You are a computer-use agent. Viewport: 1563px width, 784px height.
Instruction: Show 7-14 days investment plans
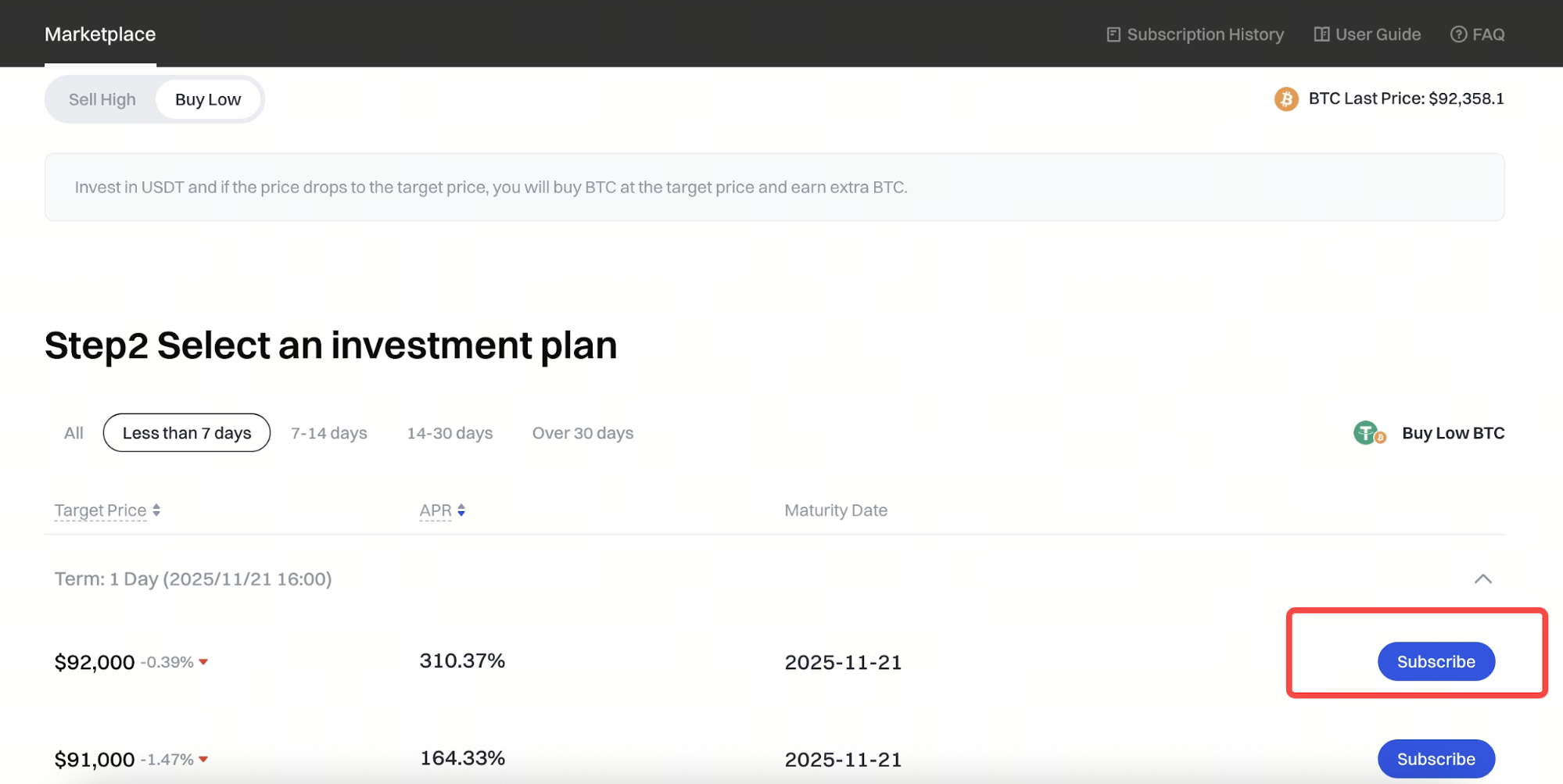329,433
